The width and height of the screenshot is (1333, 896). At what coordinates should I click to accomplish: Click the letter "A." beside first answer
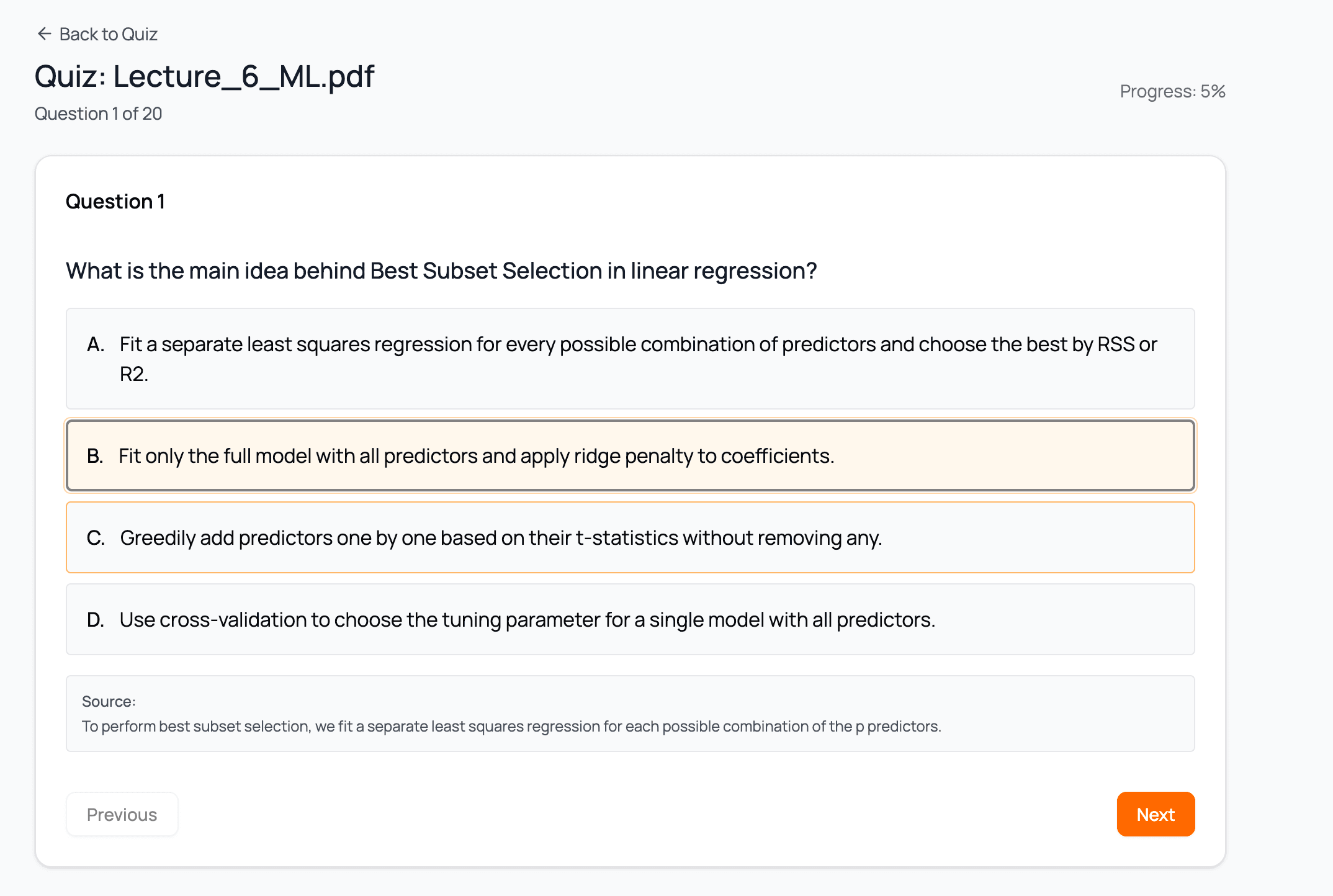[96, 344]
